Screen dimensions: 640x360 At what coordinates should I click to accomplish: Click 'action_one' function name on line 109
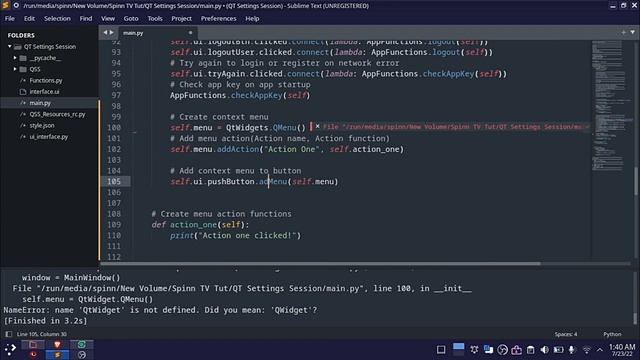point(193,224)
